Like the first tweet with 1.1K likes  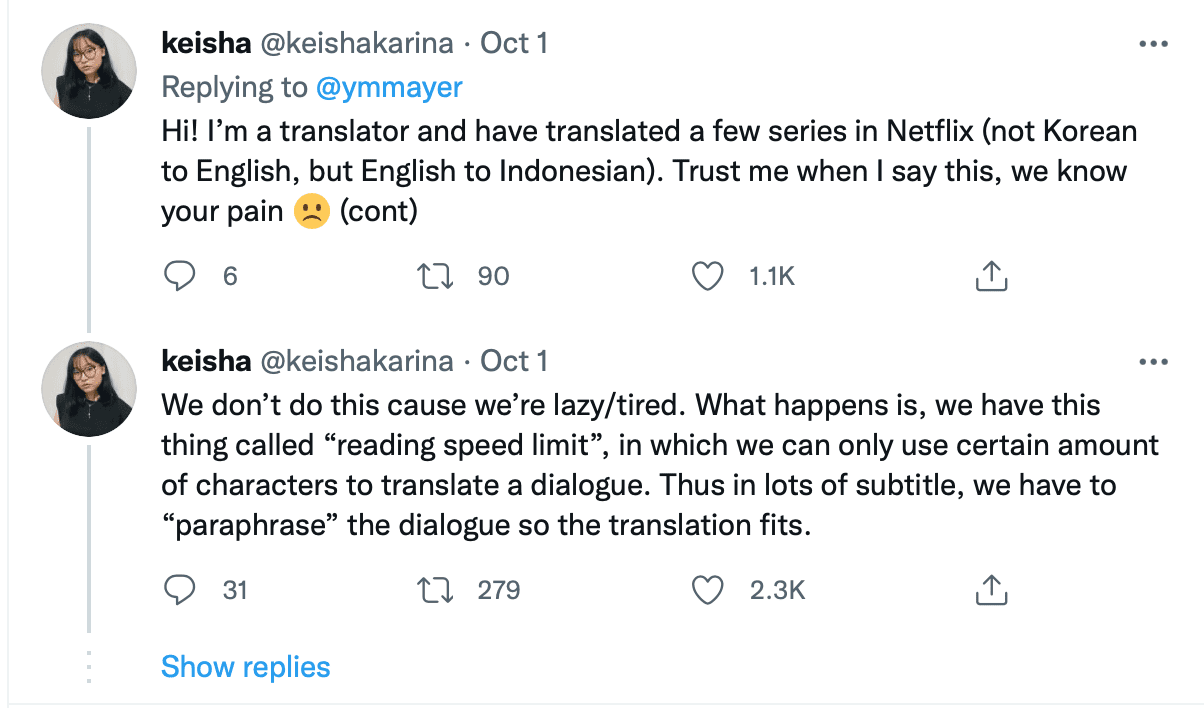coord(708,276)
